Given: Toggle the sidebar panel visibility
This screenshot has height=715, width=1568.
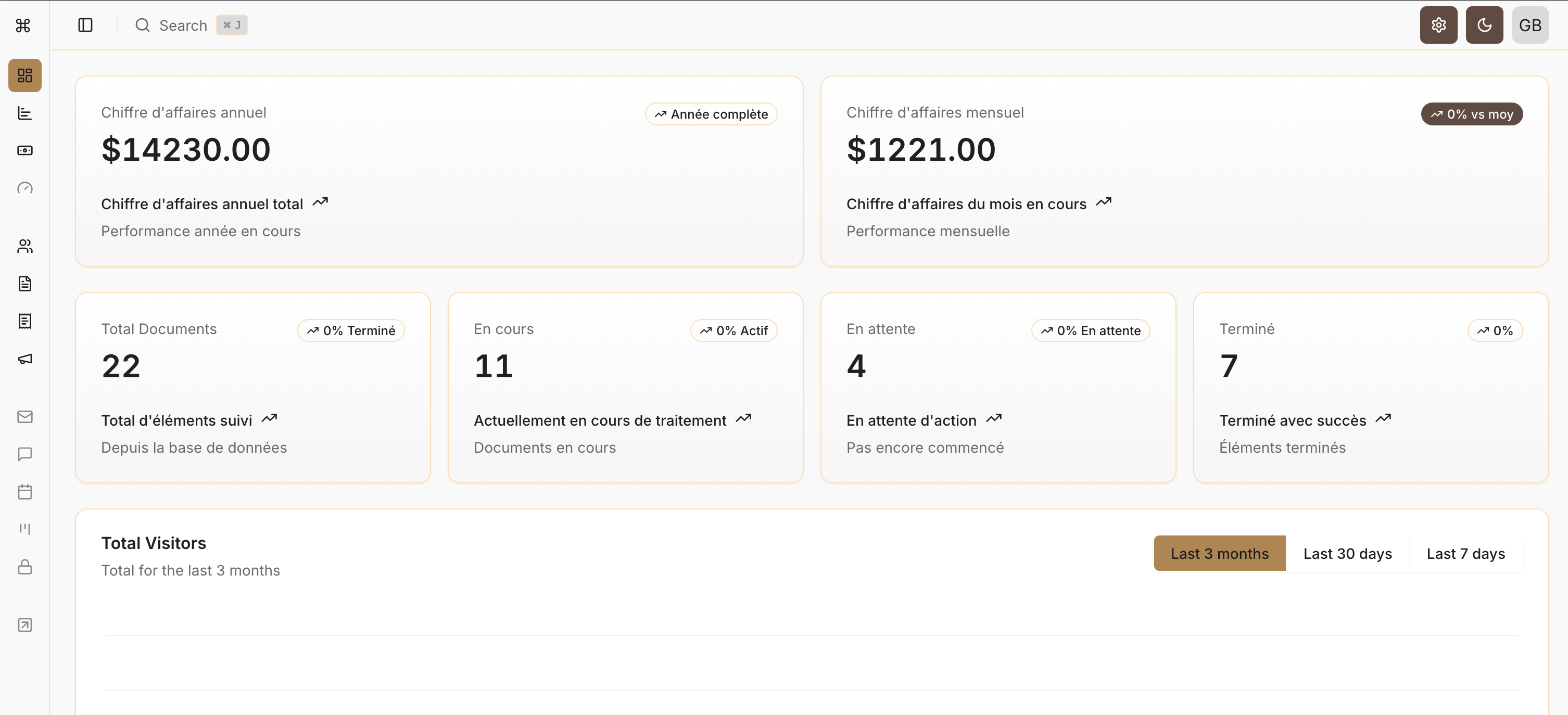Looking at the screenshot, I should point(85,25).
